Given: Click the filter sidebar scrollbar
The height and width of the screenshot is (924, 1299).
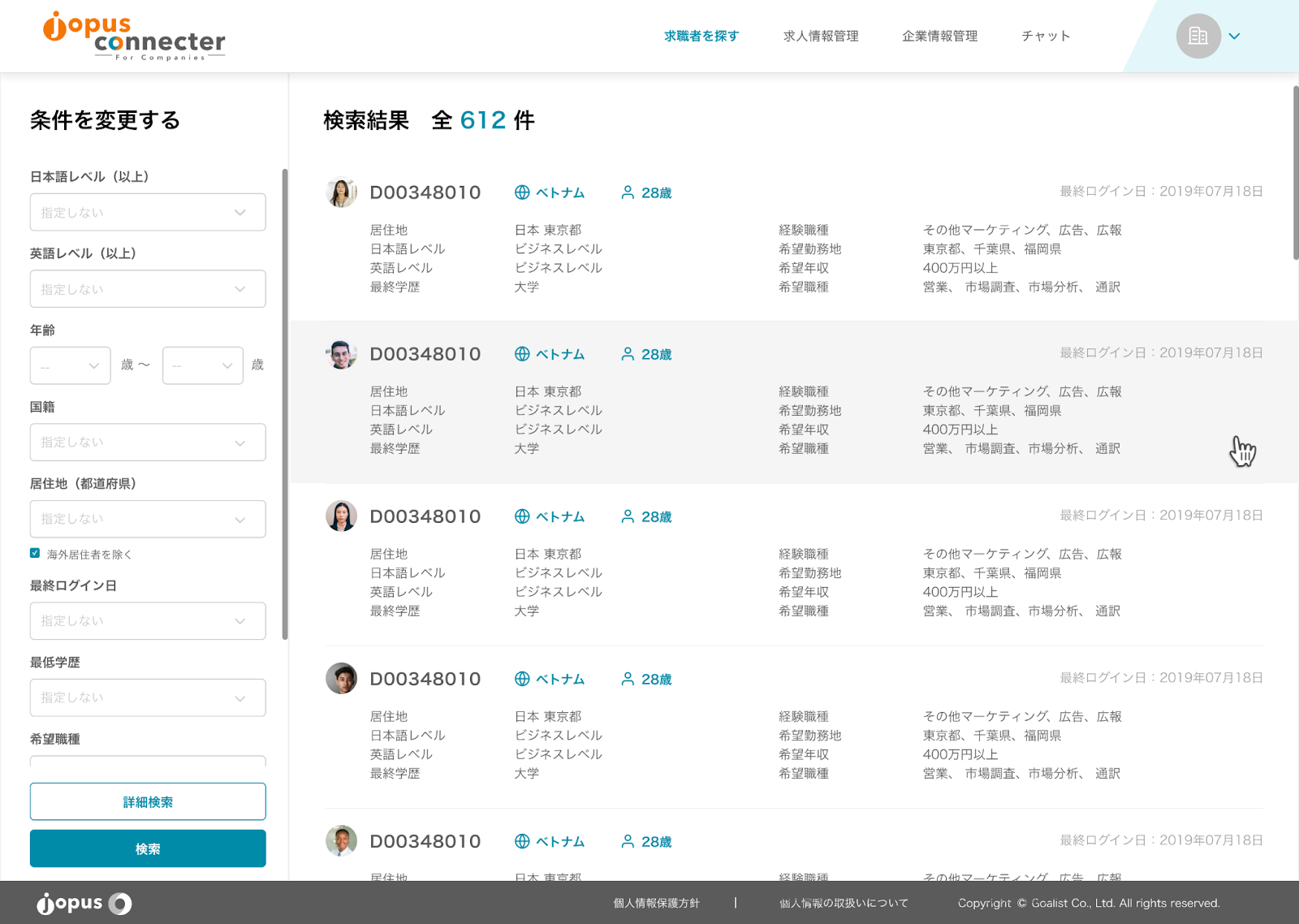Looking at the screenshot, I should [x=285, y=404].
